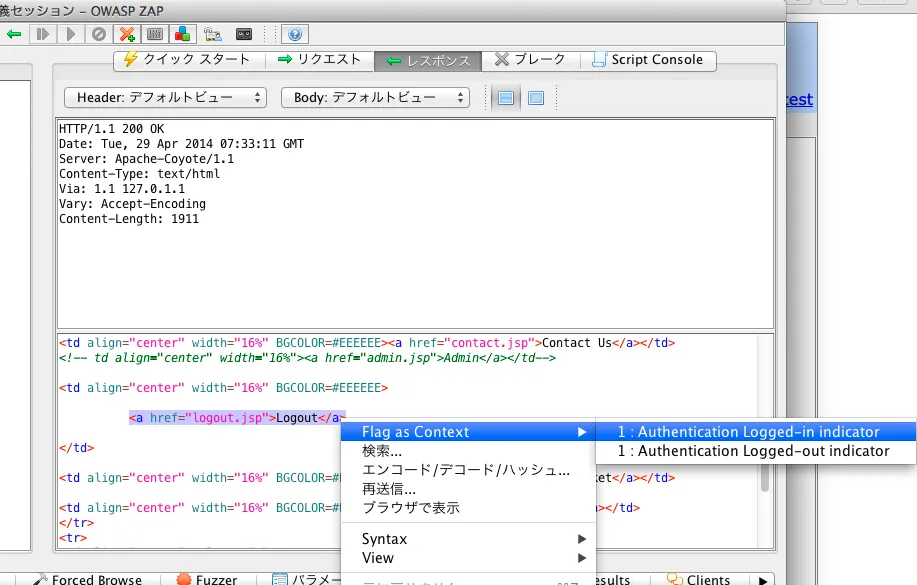917x585 pixels.
Task: Toggle horizontal split view layout
Action: tap(508, 97)
